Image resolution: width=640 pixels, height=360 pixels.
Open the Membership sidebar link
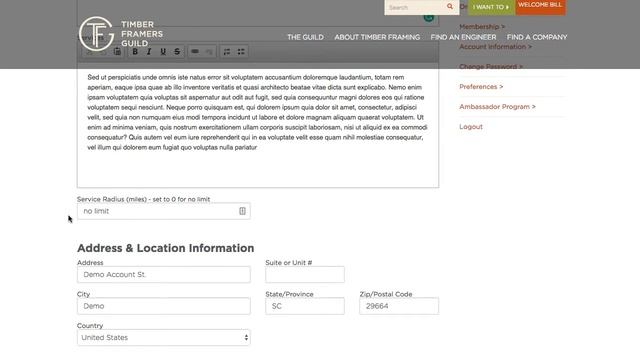(482, 27)
